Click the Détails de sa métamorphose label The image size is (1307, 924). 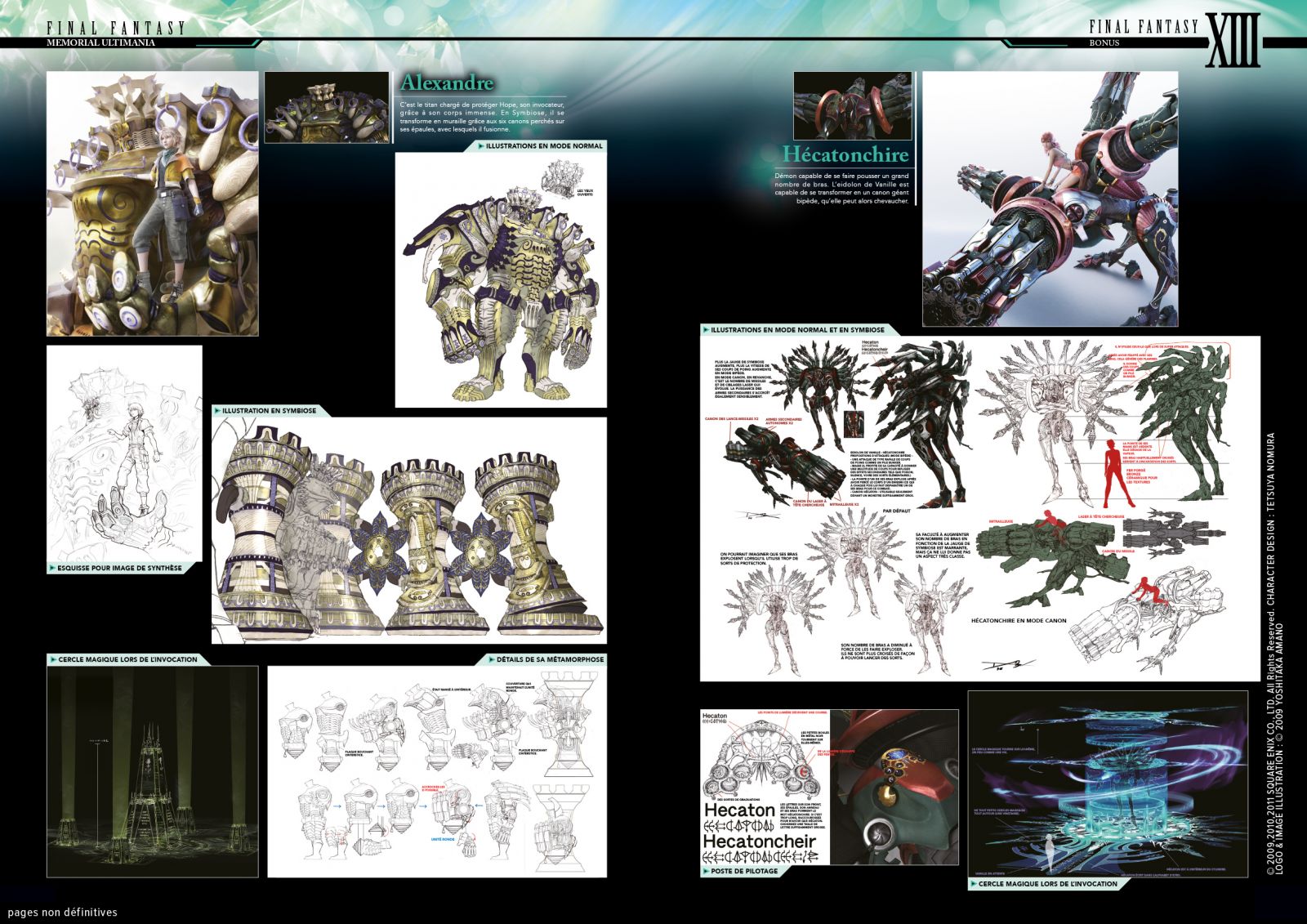(549, 659)
